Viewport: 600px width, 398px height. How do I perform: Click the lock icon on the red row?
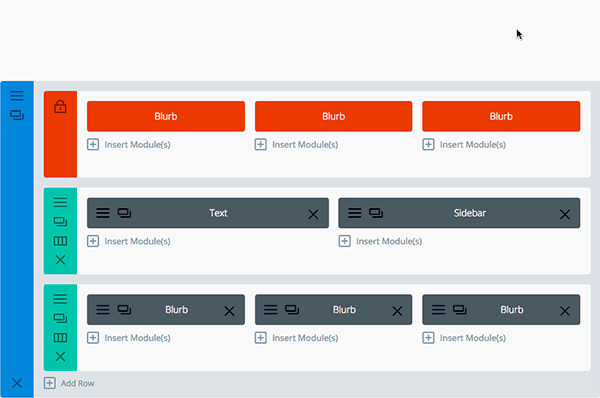[x=60, y=107]
